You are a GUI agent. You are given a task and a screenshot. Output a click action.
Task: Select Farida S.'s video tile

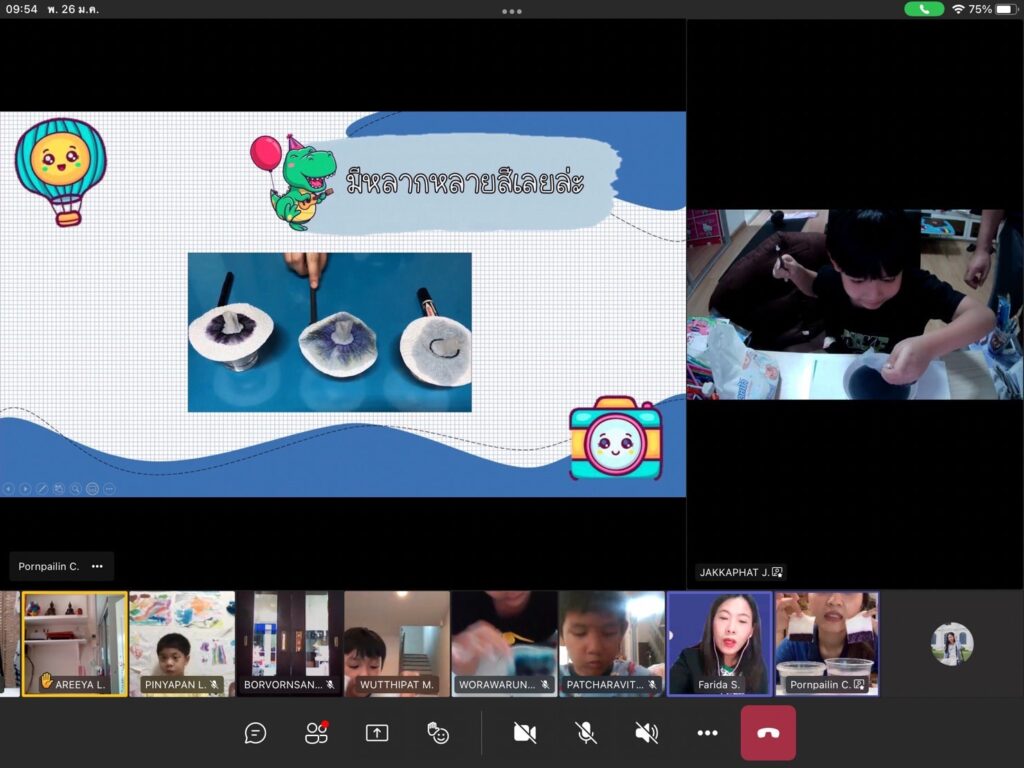pos(720,643)
